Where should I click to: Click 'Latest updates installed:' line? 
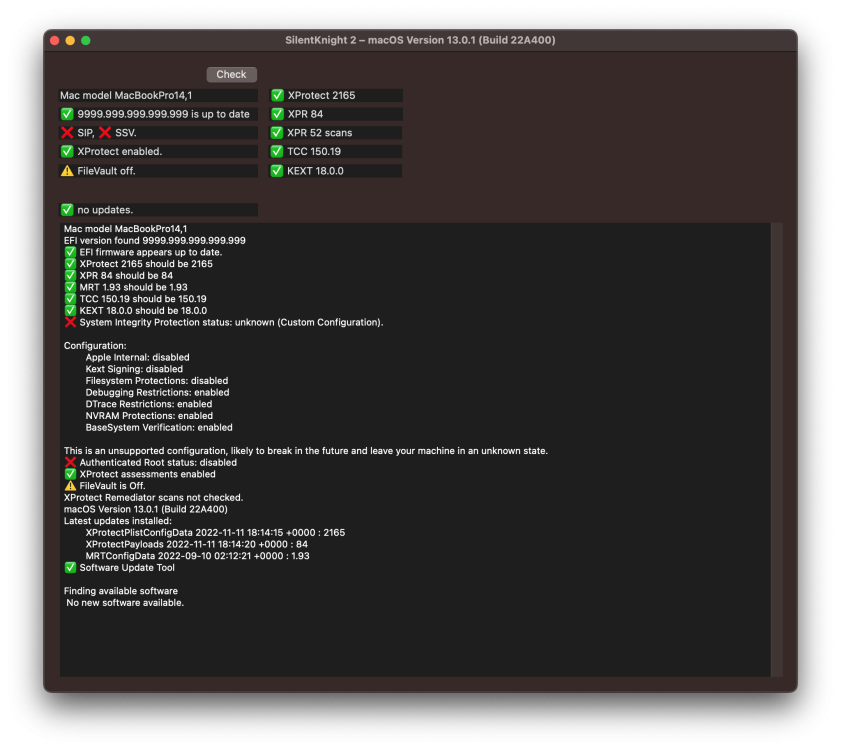point(117,521)
